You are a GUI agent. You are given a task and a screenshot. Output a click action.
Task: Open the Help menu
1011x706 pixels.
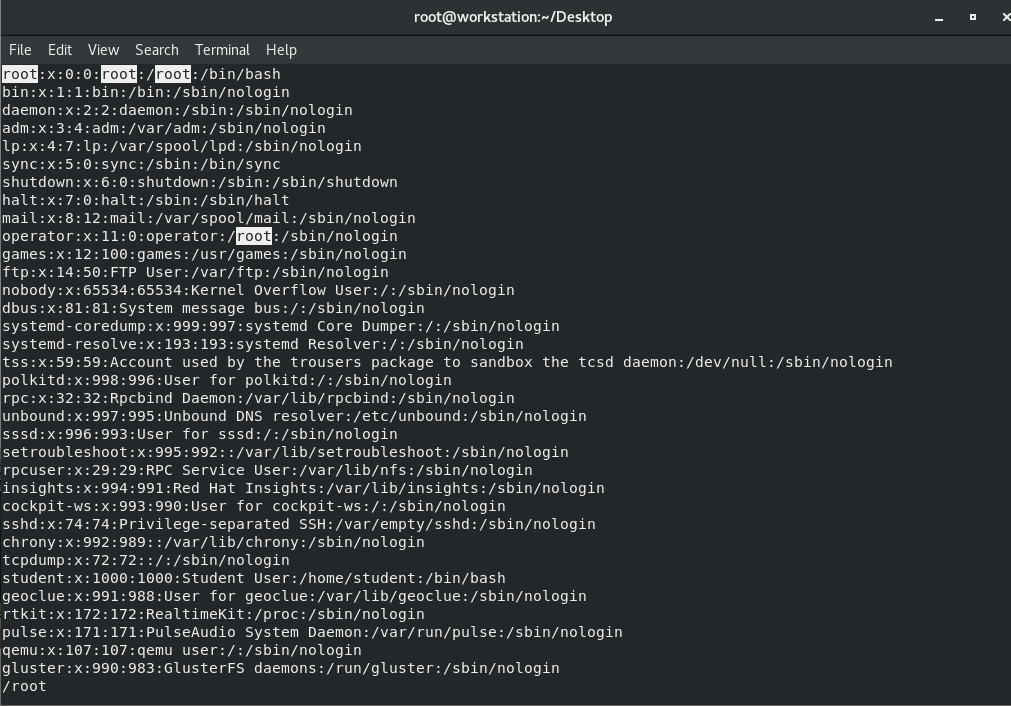(281, 50)
